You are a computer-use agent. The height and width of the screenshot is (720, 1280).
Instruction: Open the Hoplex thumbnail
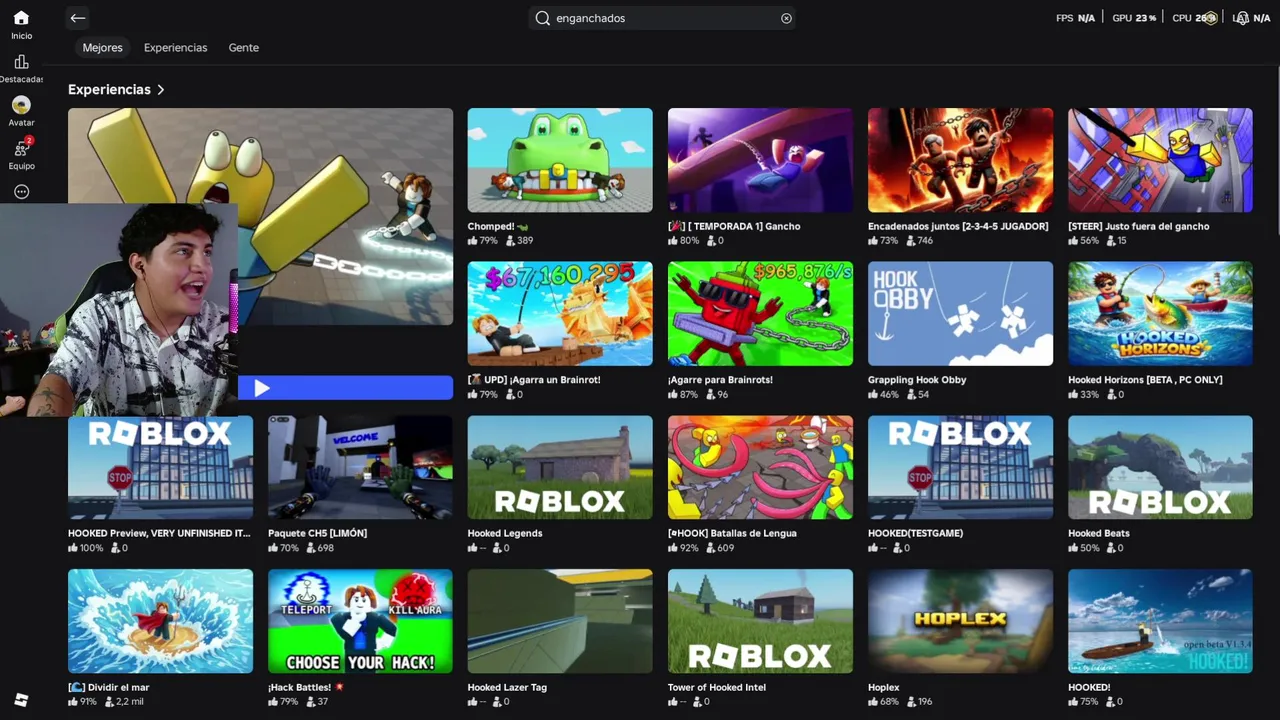960,621
